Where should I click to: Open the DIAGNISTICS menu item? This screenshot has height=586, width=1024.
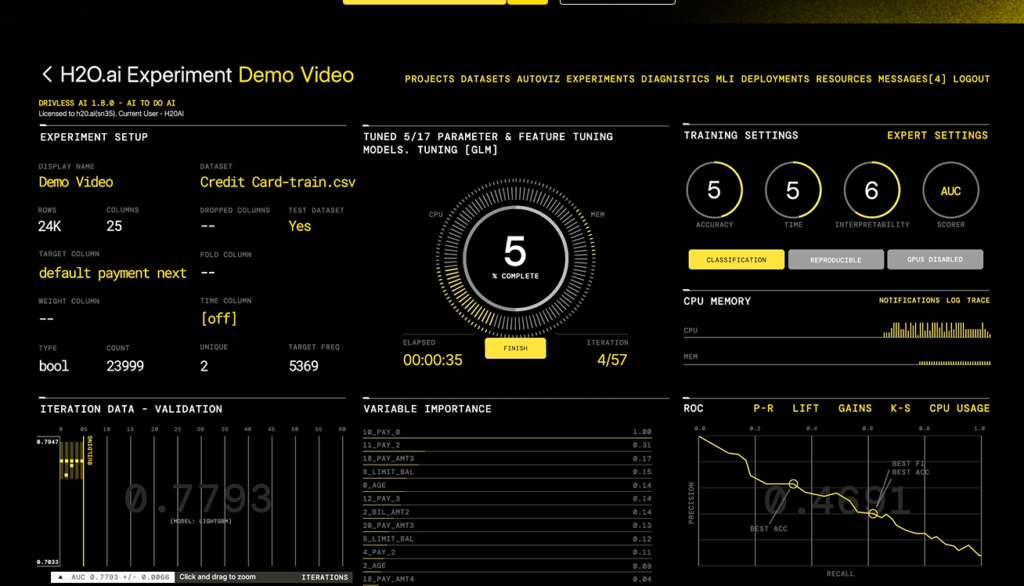[x=675, y=79]
